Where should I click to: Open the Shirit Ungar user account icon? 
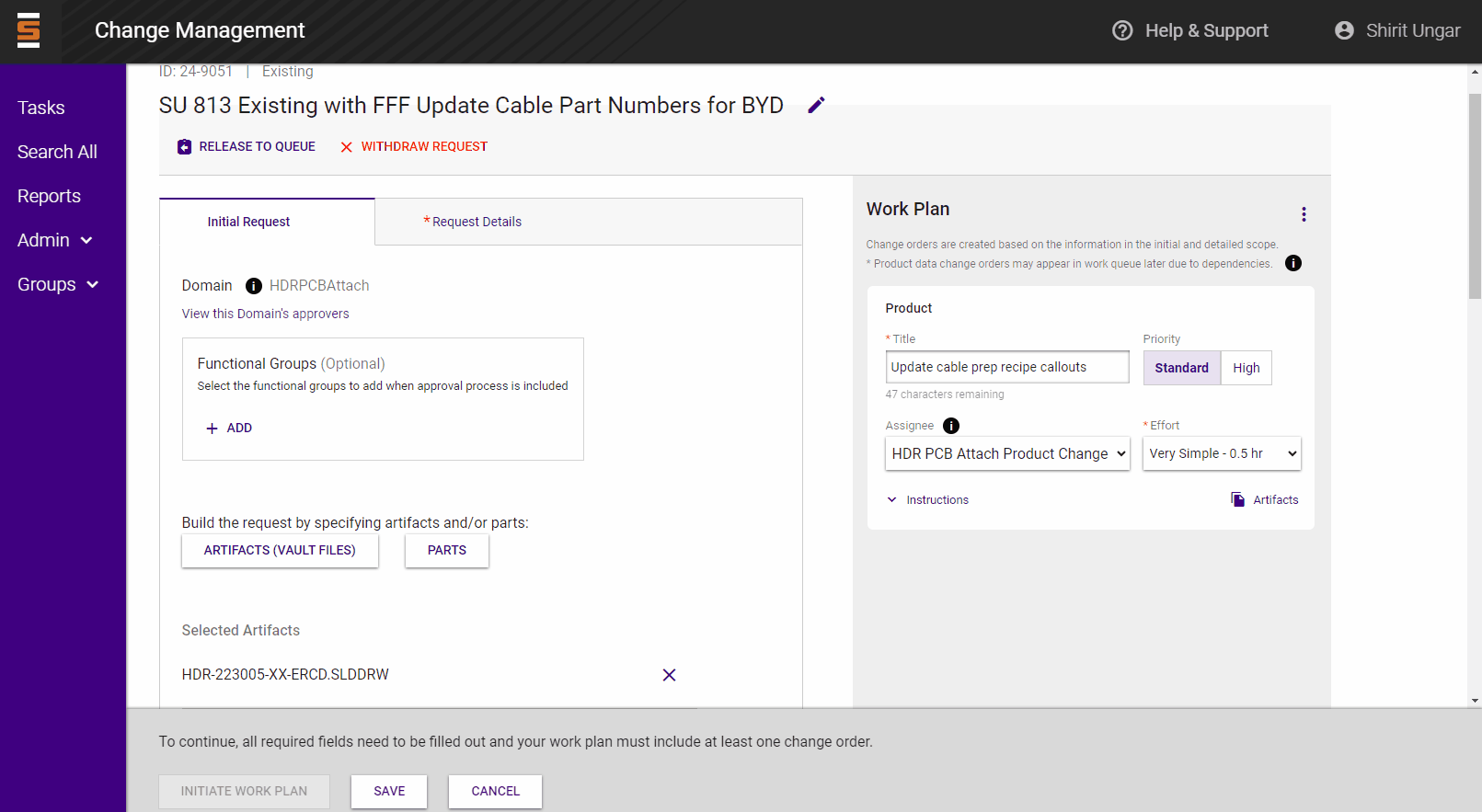coord(1344,30)
